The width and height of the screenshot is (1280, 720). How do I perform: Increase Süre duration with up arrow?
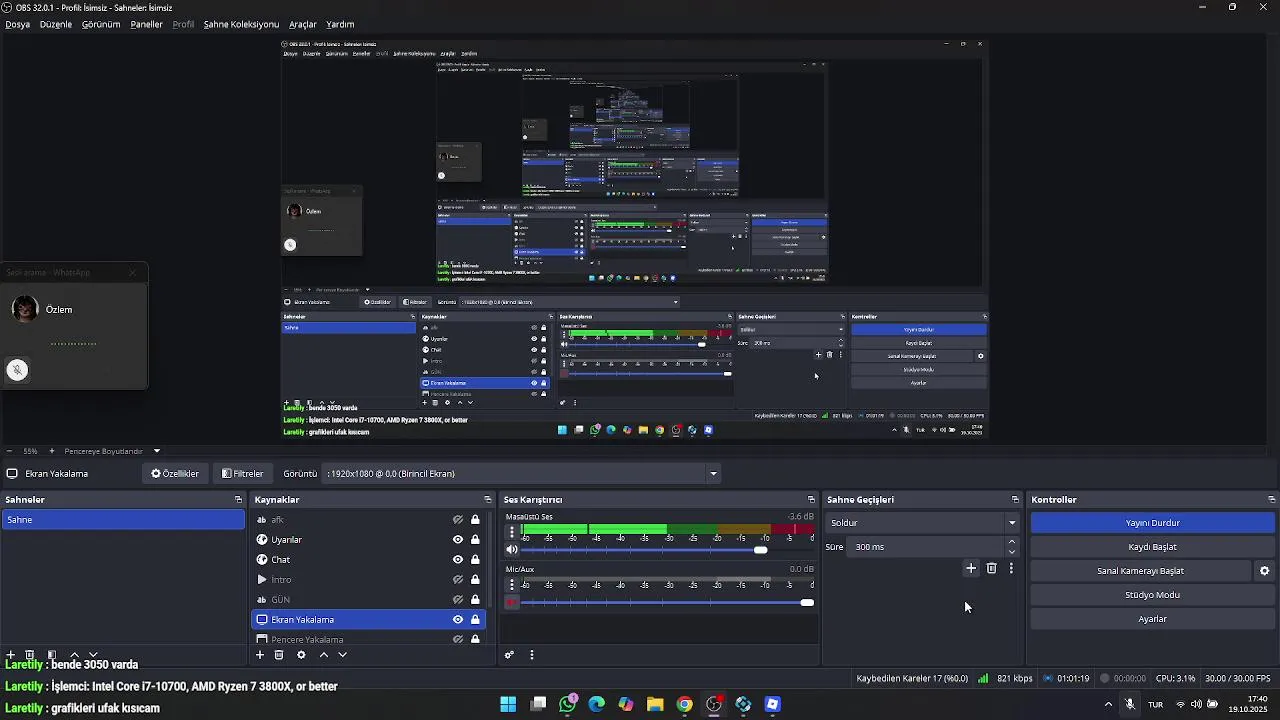(1012, 542)
